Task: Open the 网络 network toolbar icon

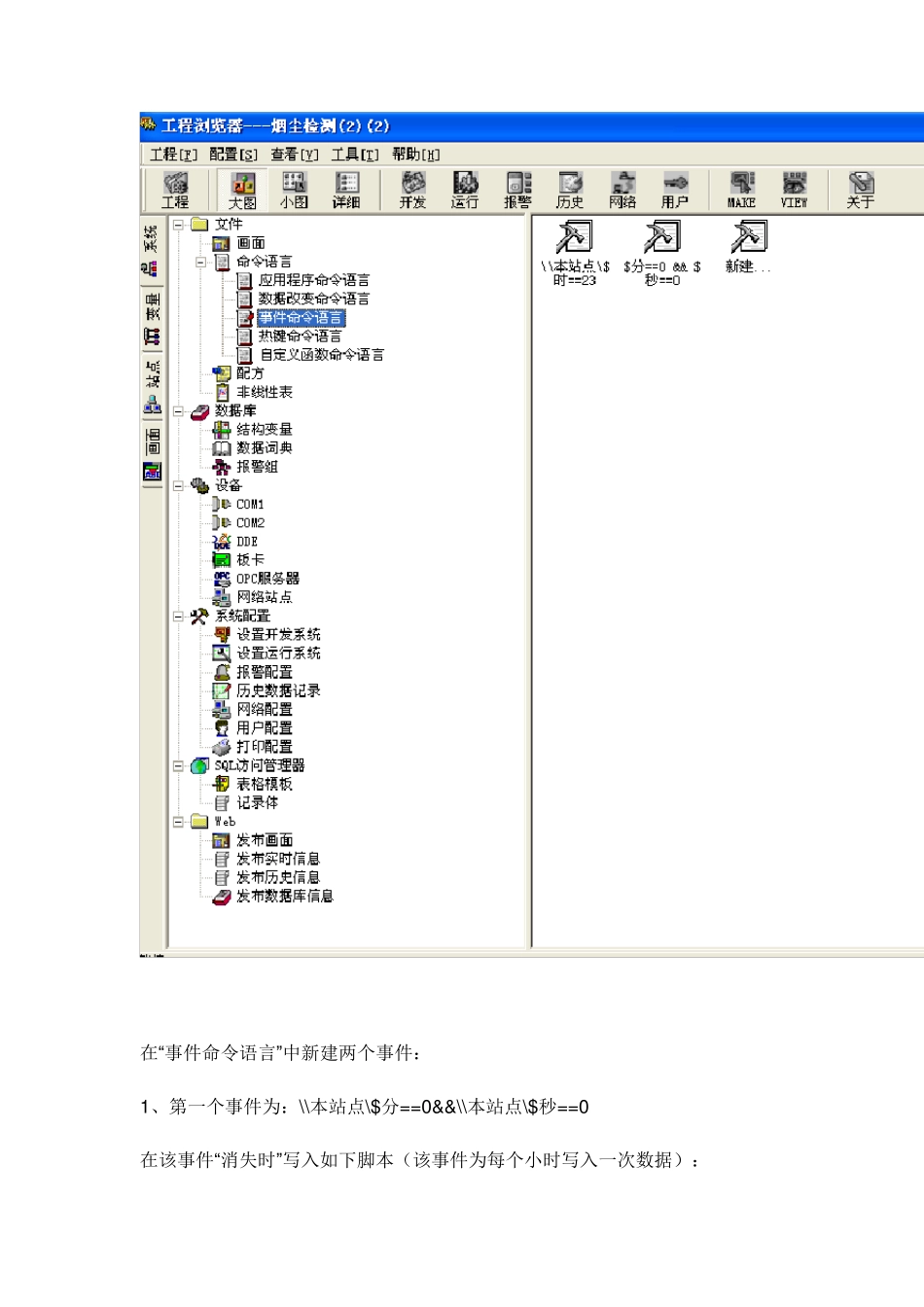Action: 622,190
